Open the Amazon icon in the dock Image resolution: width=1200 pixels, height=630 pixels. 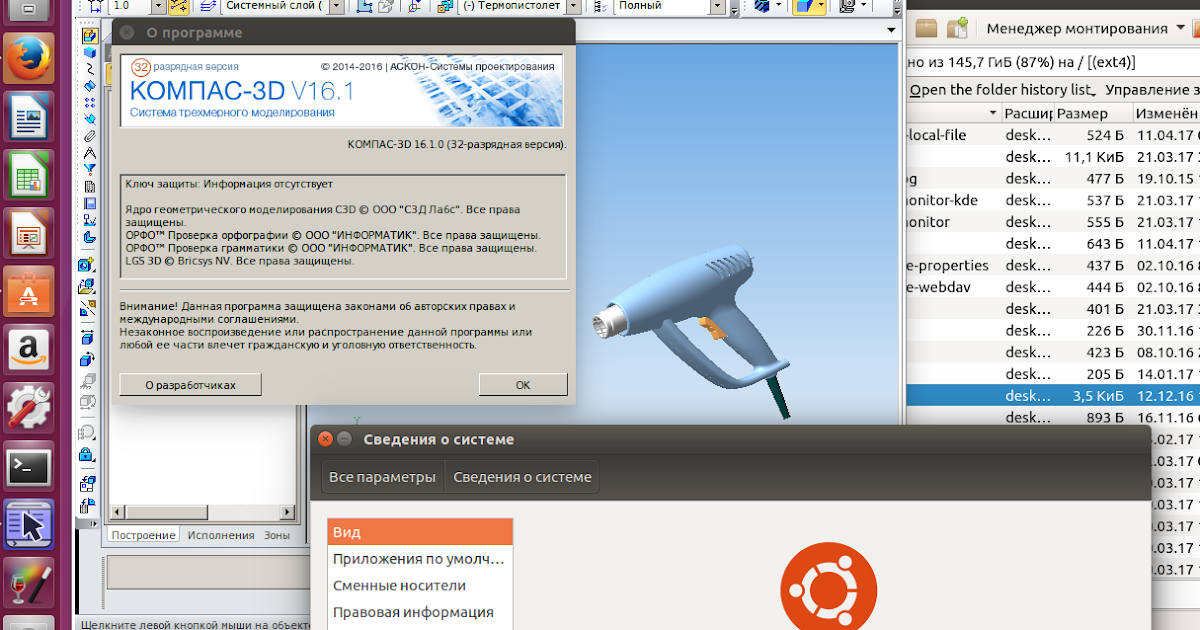coord(29,350)
